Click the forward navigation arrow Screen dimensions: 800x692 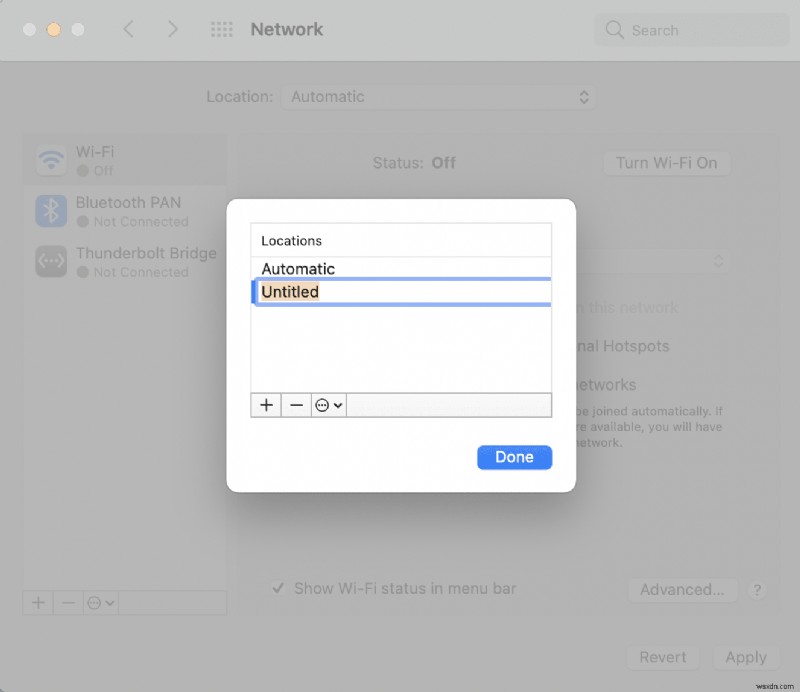172,29
